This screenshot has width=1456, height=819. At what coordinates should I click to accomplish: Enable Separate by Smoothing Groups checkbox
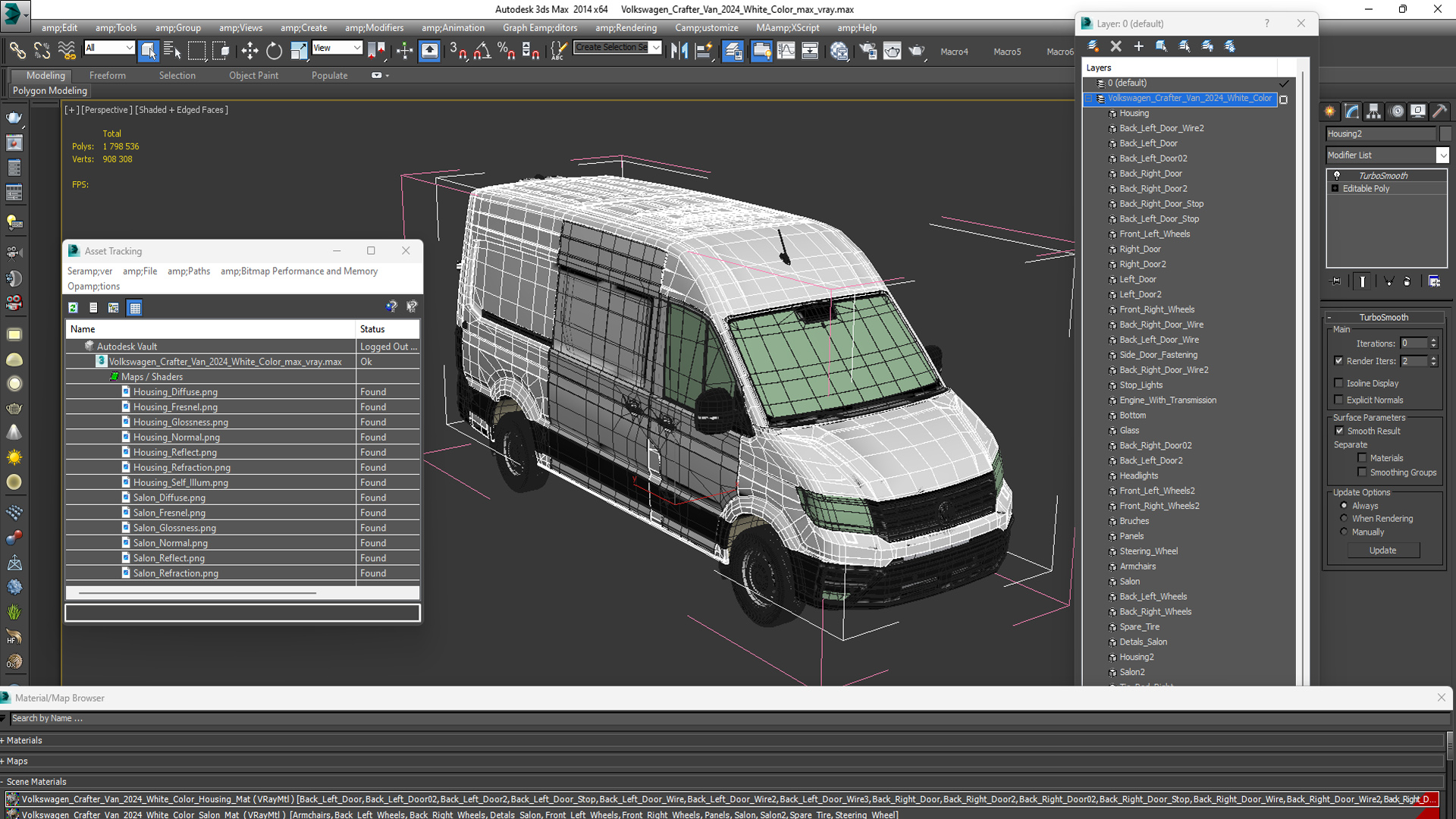[1363, 472]
